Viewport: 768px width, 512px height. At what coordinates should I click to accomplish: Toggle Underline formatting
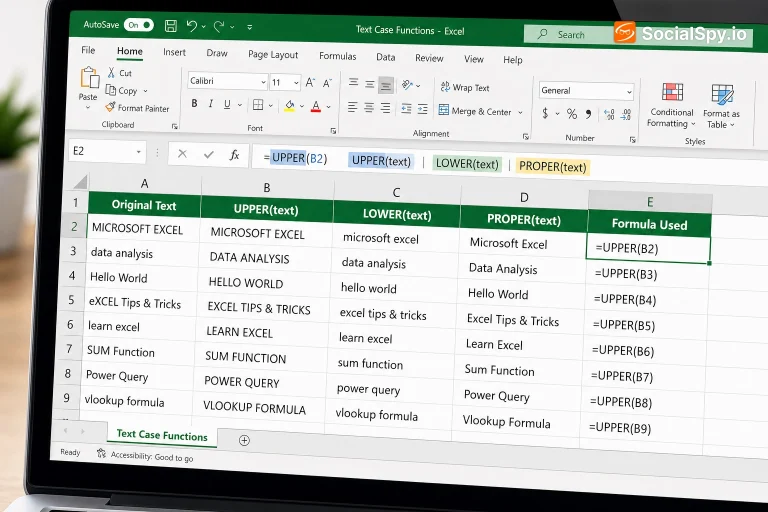[227, 104]
